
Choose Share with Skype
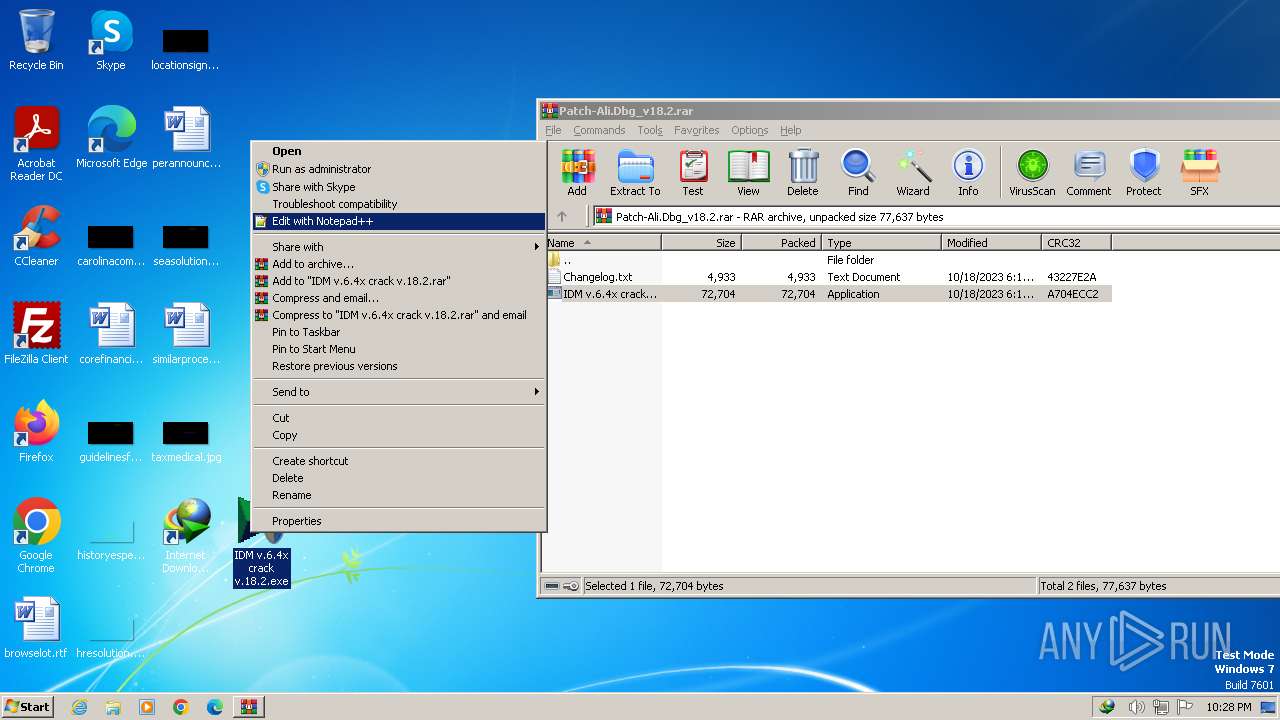pos(398,187)
